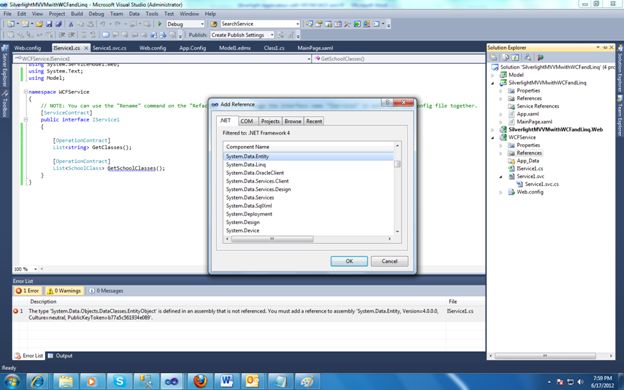Open Skype from the taskbar
The width and height of the screenshot is (624, 390).
119,381
